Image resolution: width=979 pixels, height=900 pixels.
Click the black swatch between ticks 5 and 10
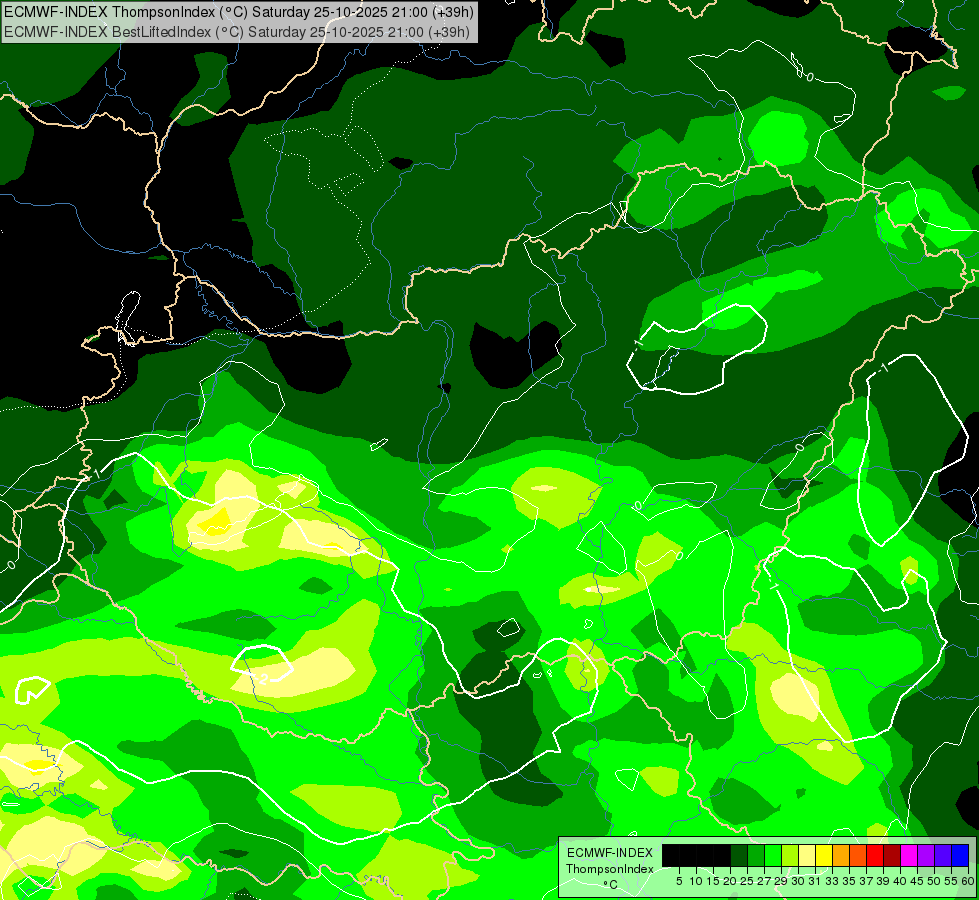(687, 855)
